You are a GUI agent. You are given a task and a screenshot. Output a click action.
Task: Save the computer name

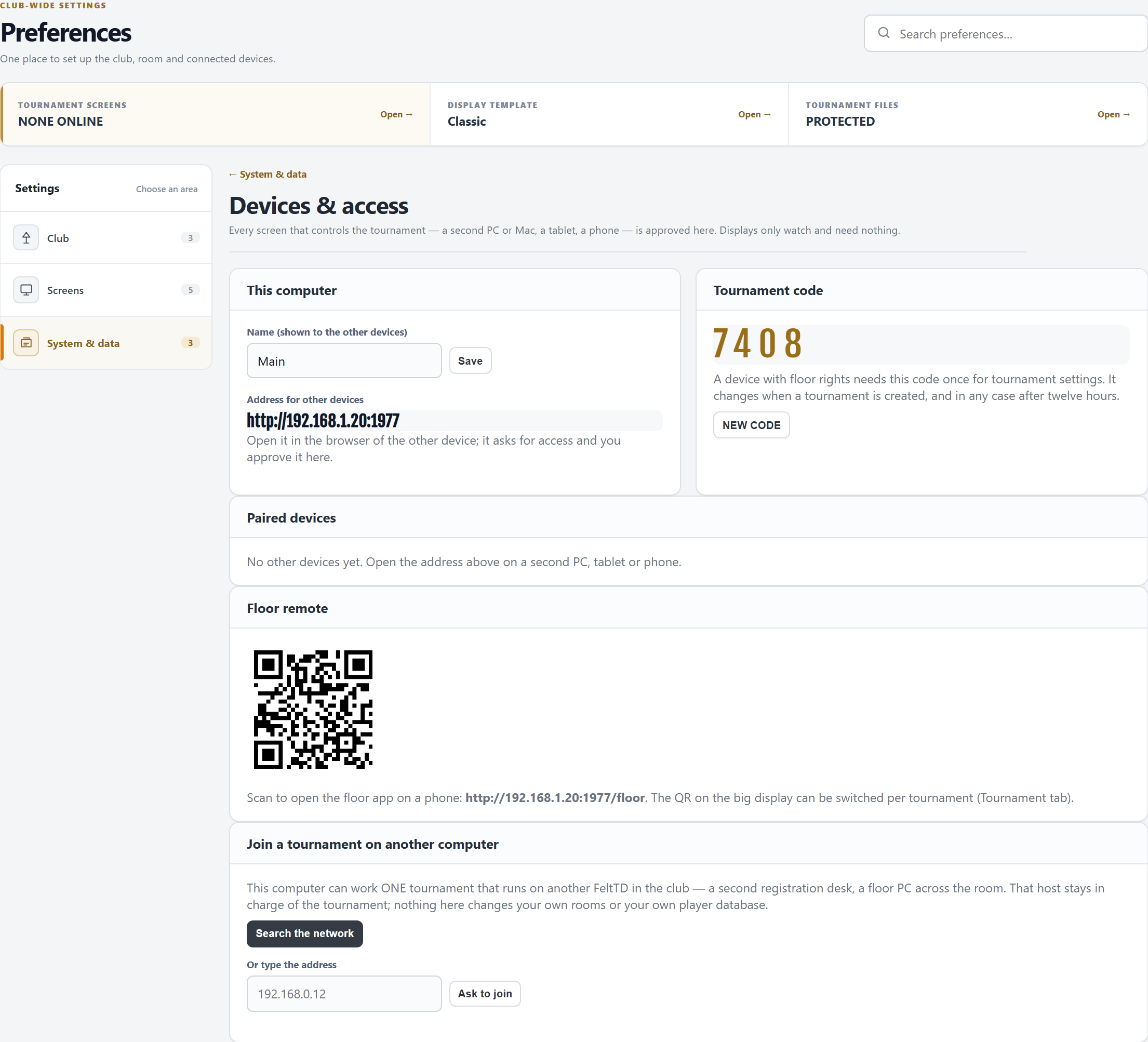tap(470, 361)
